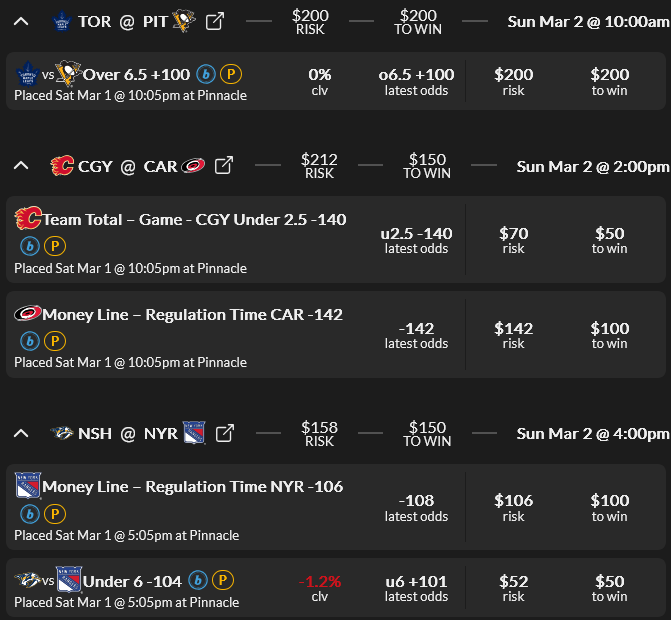Click the o6.5 +100 latest odds value

pos(416,75)
